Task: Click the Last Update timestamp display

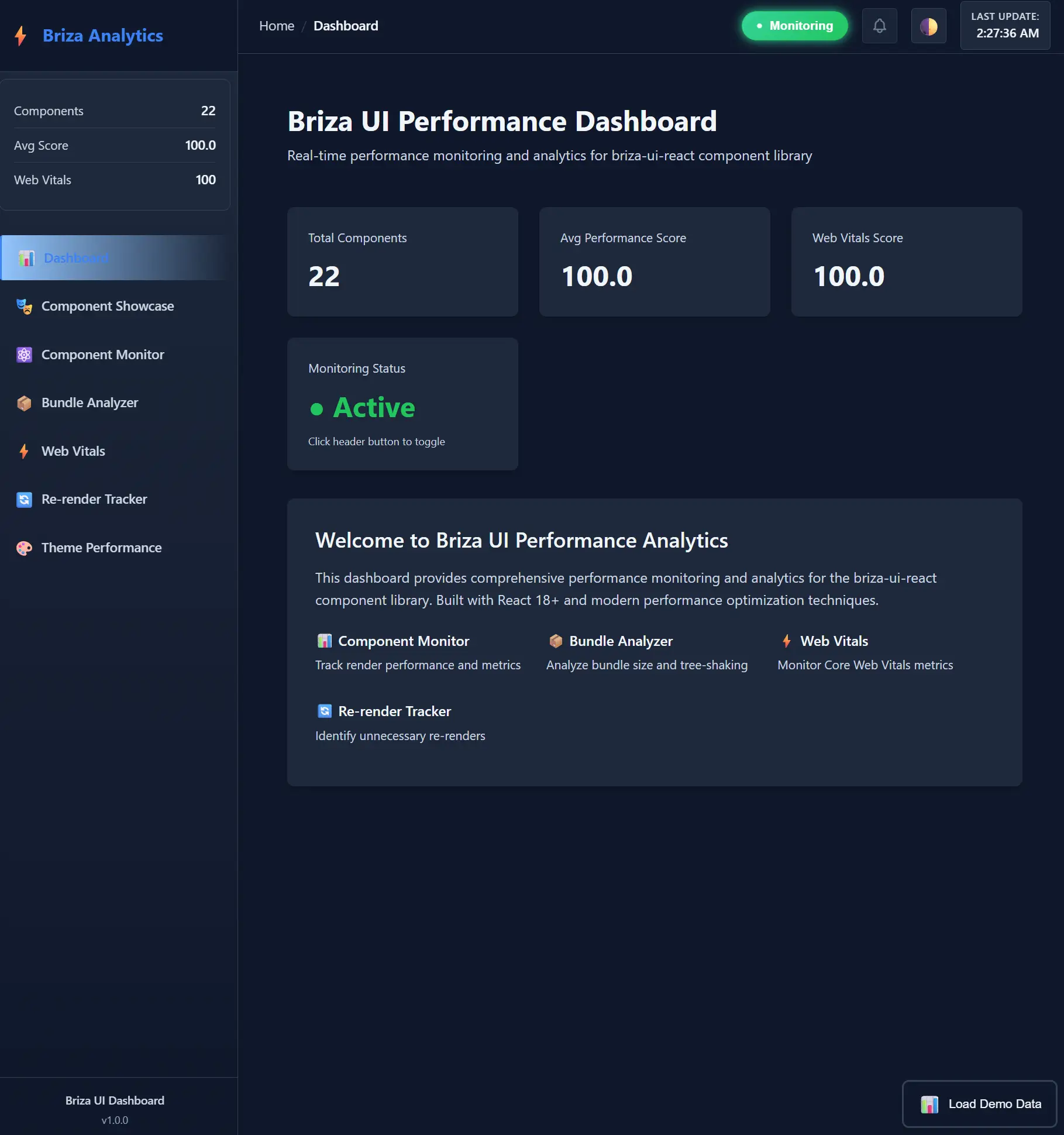Action: coord(1005,25)
